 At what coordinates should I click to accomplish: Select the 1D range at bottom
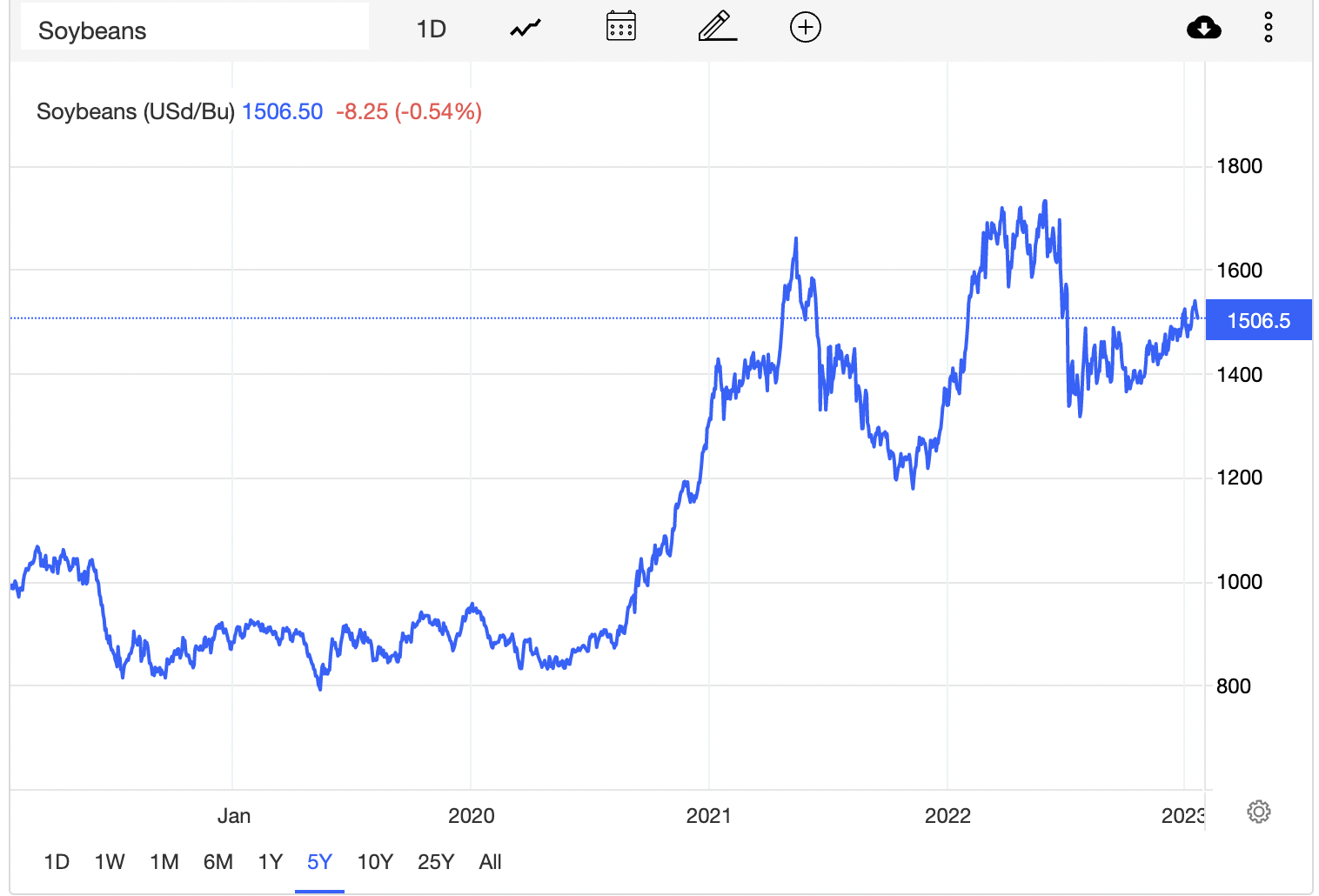coord(57,862)
